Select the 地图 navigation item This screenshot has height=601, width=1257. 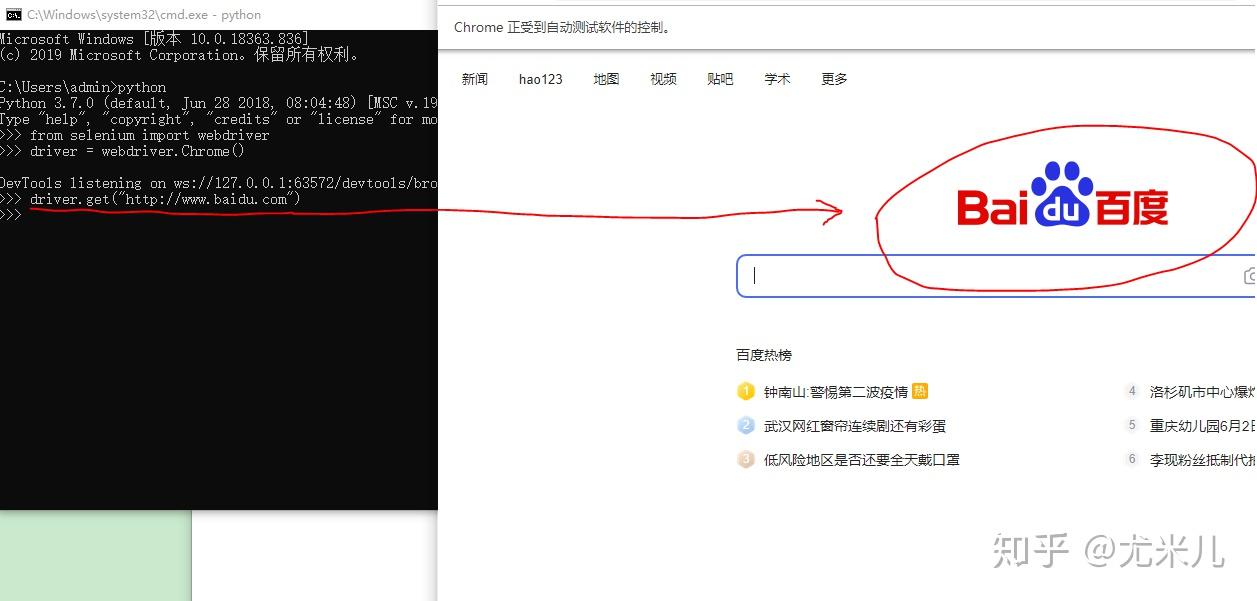pyautogui.click(x=606, y=78)
